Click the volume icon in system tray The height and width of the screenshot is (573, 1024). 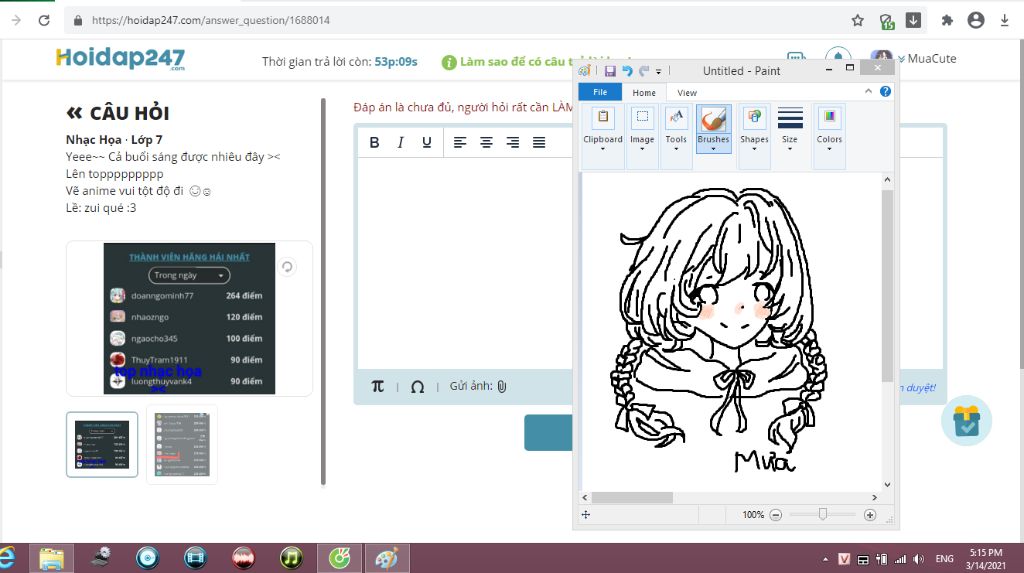coord(918,559)
